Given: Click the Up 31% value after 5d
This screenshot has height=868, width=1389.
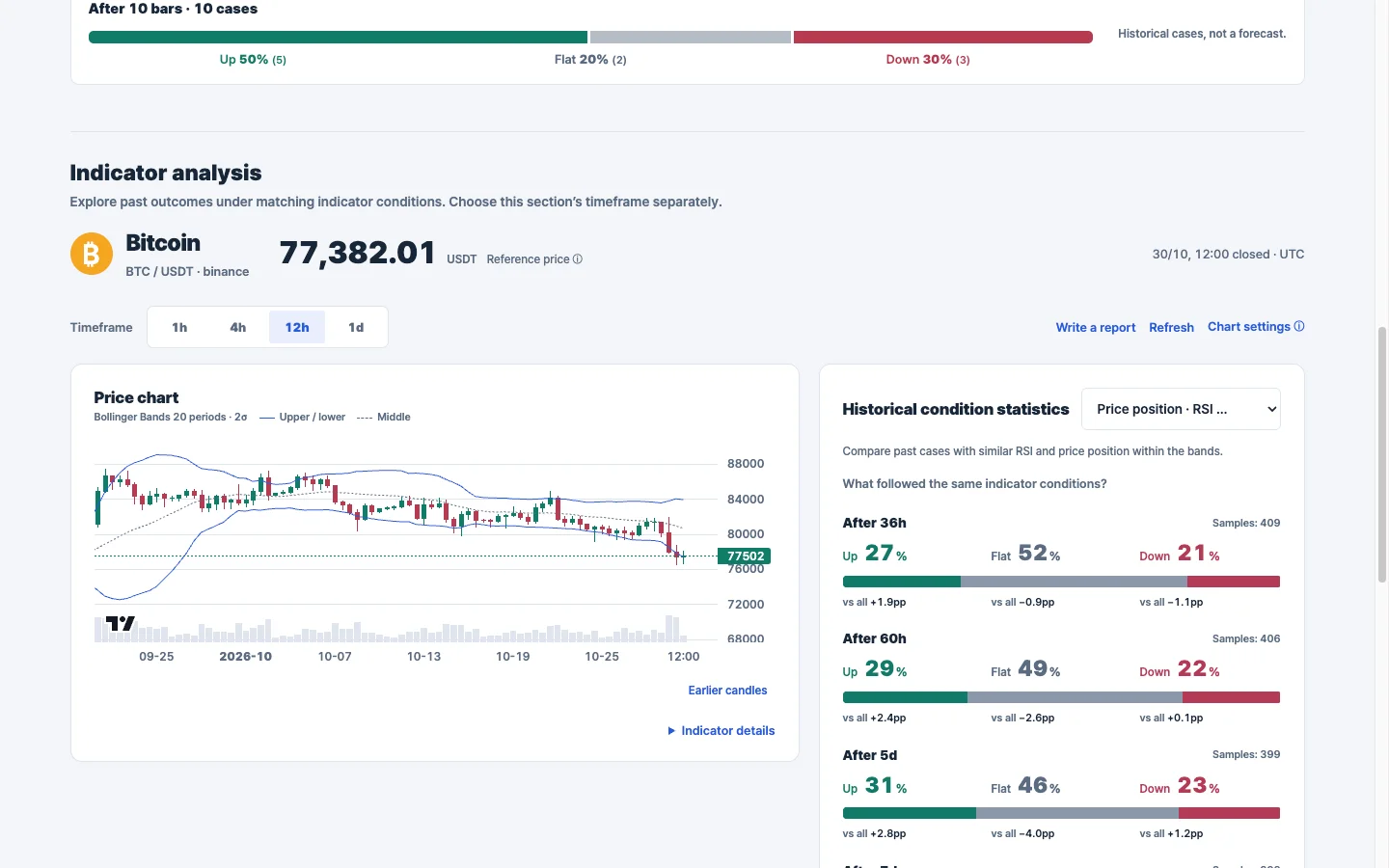Looking at the screenshot, I should [875, 786].
